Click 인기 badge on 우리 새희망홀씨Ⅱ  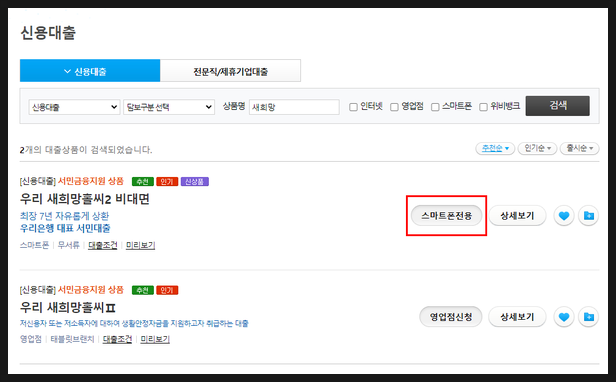coord(167,290)
